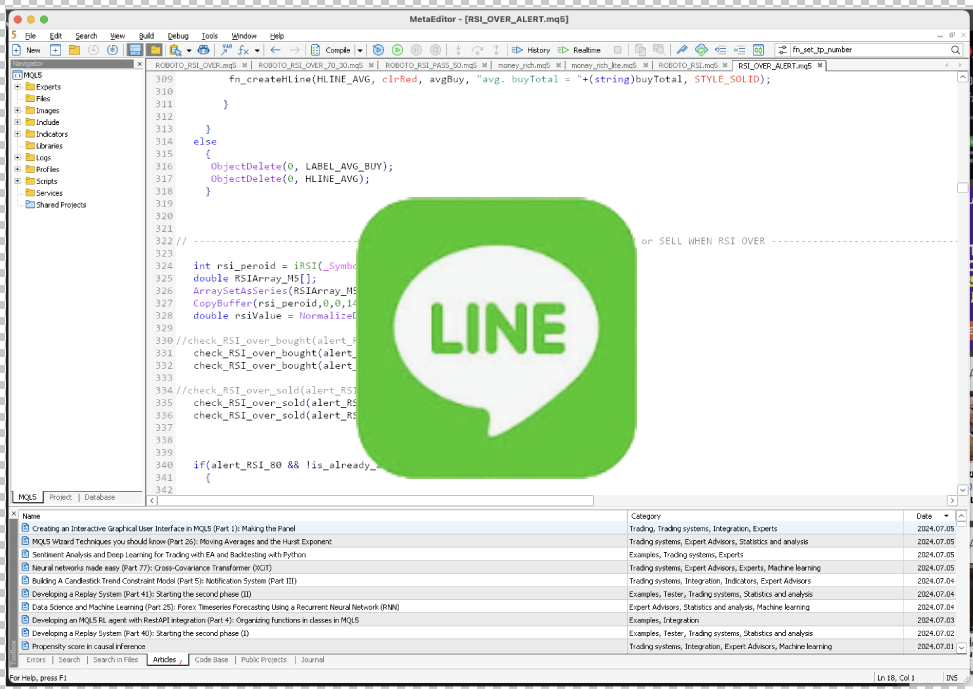This screenshot has width=973, height=689.
Task: Close the ROBOTO_RSI.mq5 tab with its x
Action: click(725, 65)
